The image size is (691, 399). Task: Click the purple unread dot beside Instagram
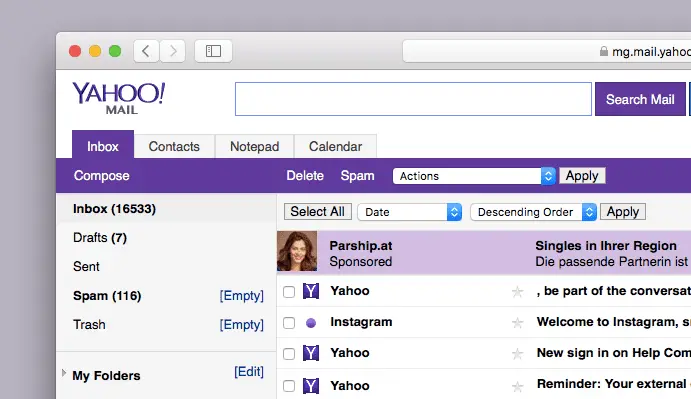click(x=311, y=323)
